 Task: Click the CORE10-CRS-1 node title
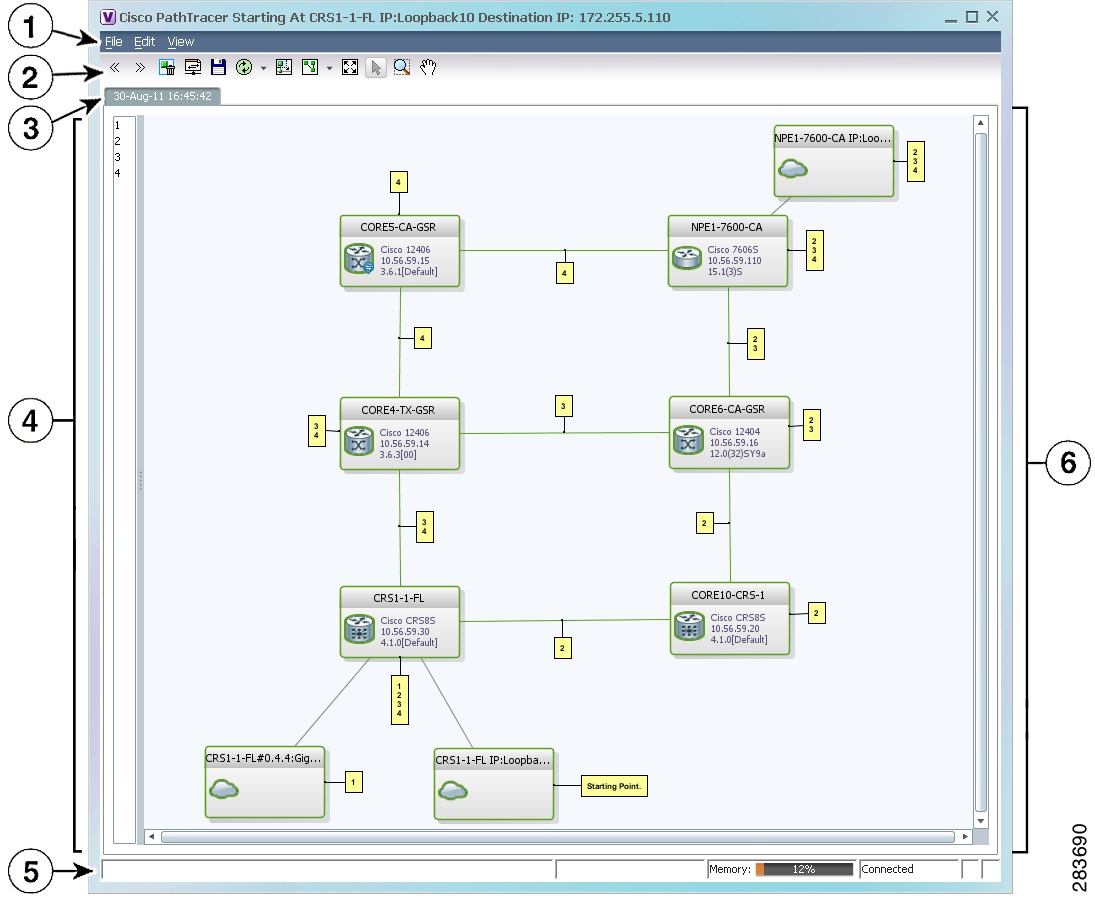tap(728, 595)
